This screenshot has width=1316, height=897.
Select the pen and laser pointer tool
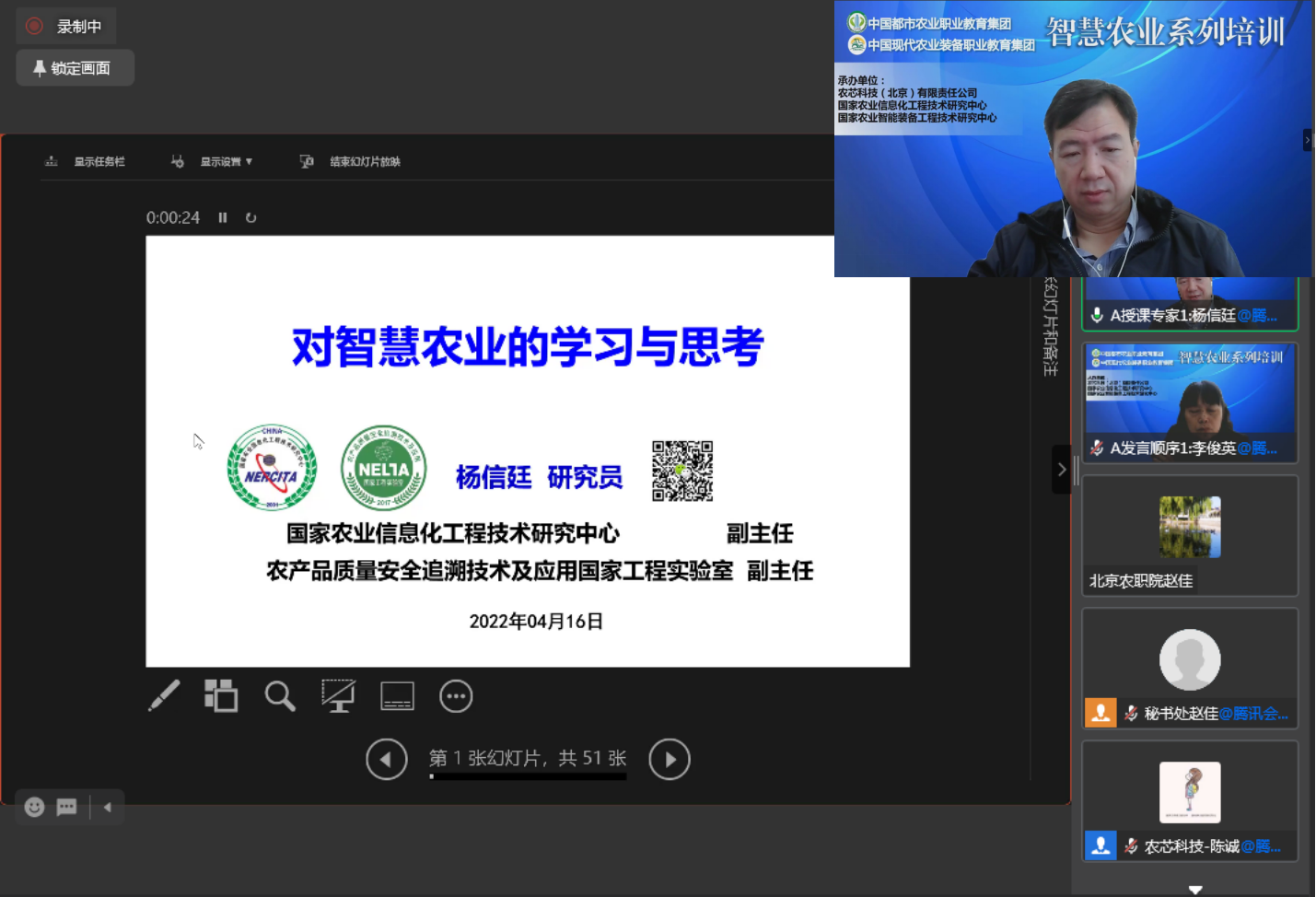point(164,696)
